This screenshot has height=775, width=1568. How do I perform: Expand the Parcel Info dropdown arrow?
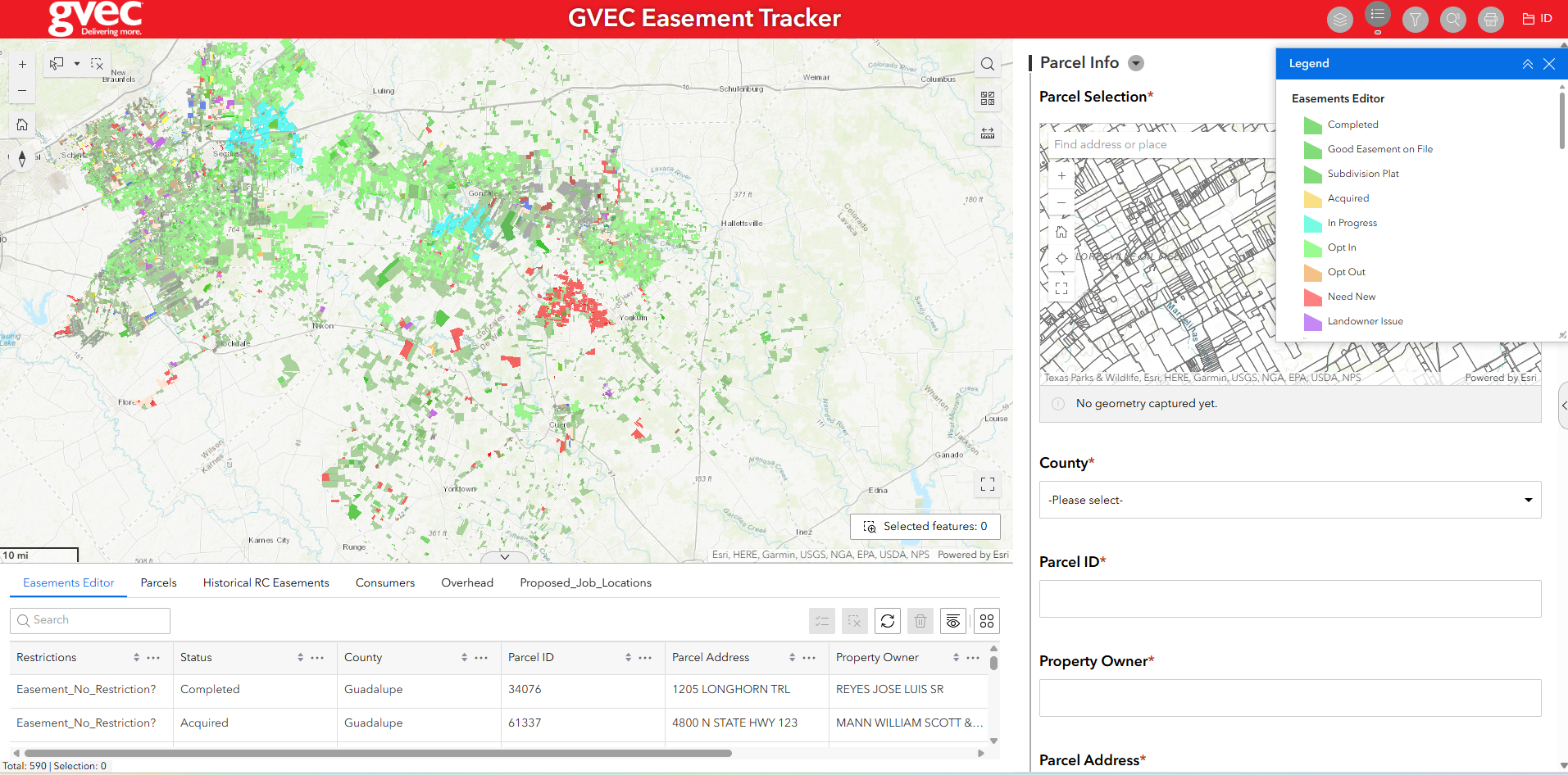(x=1136, y=63)
